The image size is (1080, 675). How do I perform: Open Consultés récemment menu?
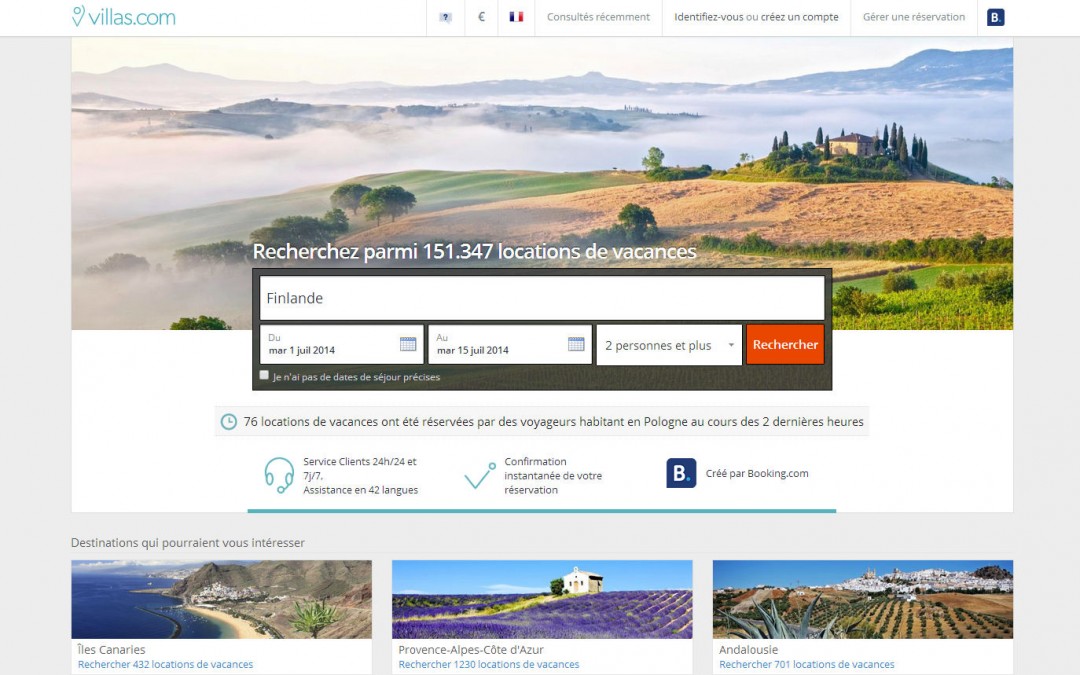598,17
